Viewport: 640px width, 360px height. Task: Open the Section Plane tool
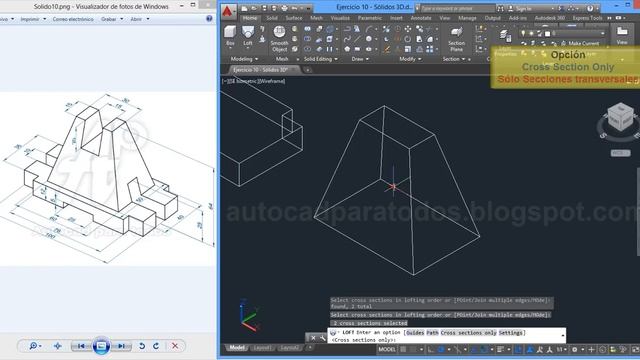[x=456, y=33]
